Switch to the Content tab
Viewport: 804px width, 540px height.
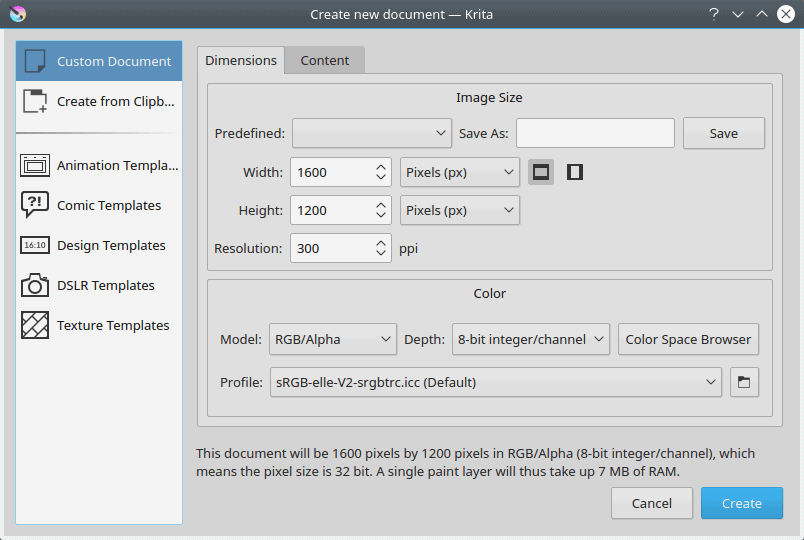click(x=325, y=60)
